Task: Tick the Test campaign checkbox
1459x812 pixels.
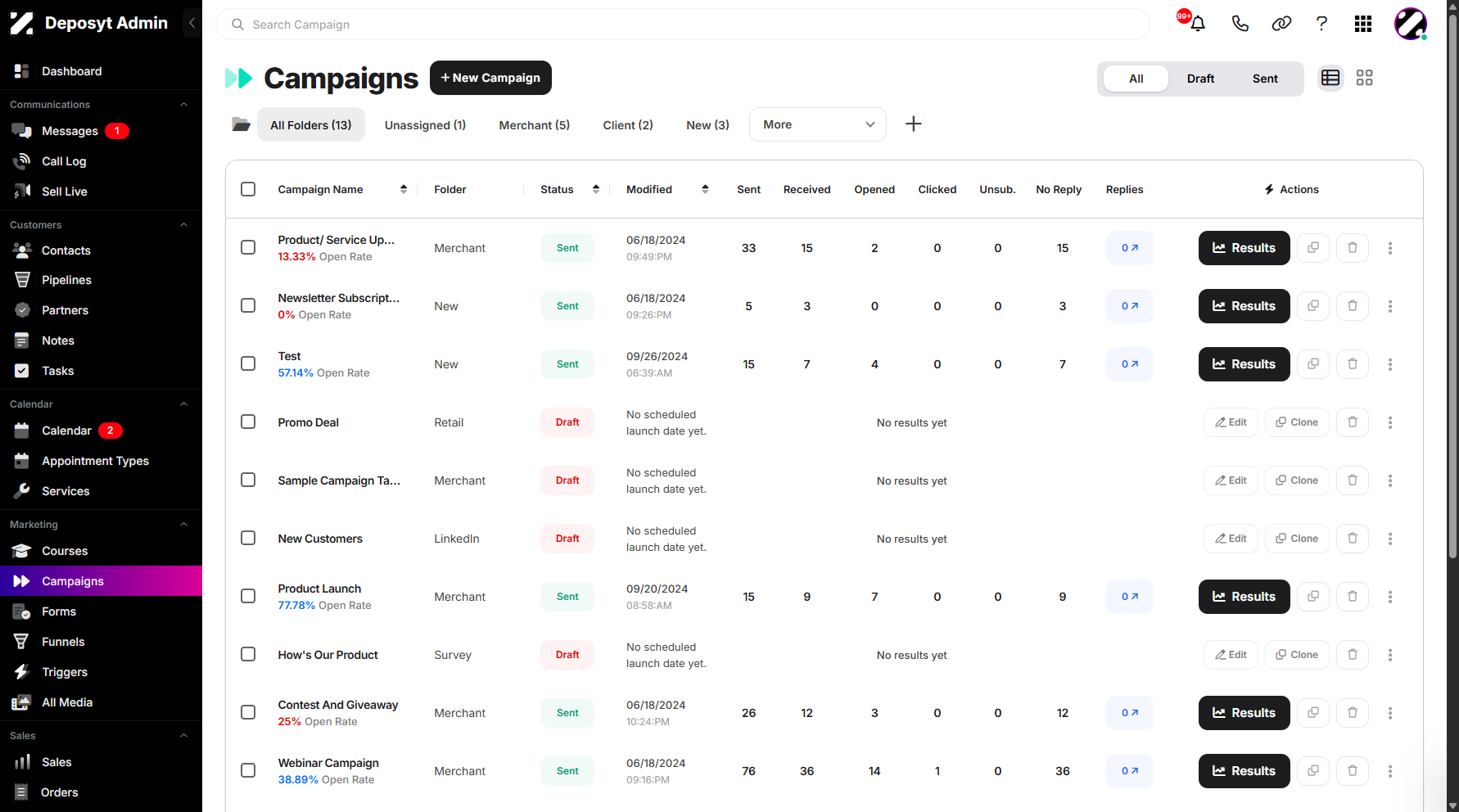Action: [x=248, y=363]
